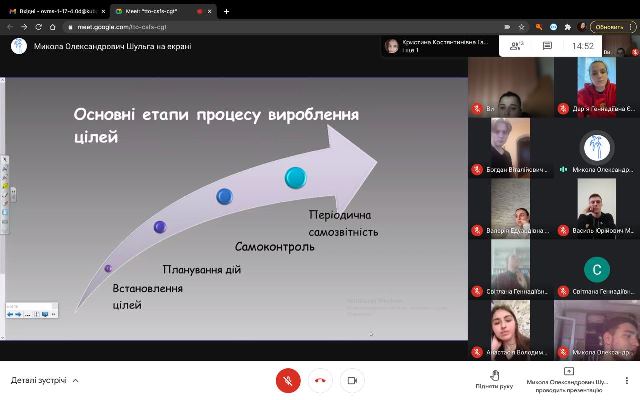This screenshot has height=400, width=640.
Task: Toggle the camera on or off
Action: click(x=352, y=380)
